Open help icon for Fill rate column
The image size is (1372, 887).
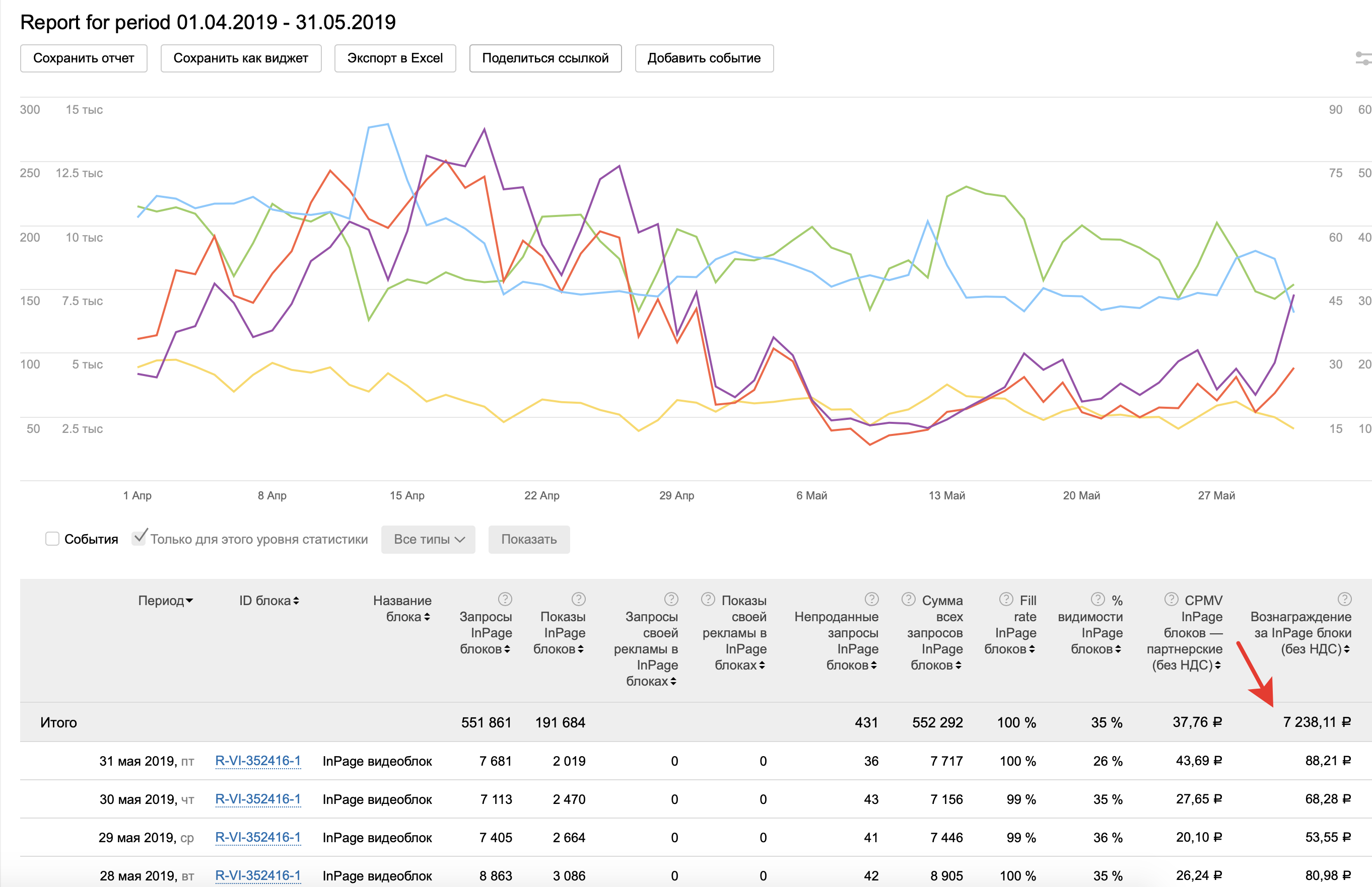pos(1006,599)
